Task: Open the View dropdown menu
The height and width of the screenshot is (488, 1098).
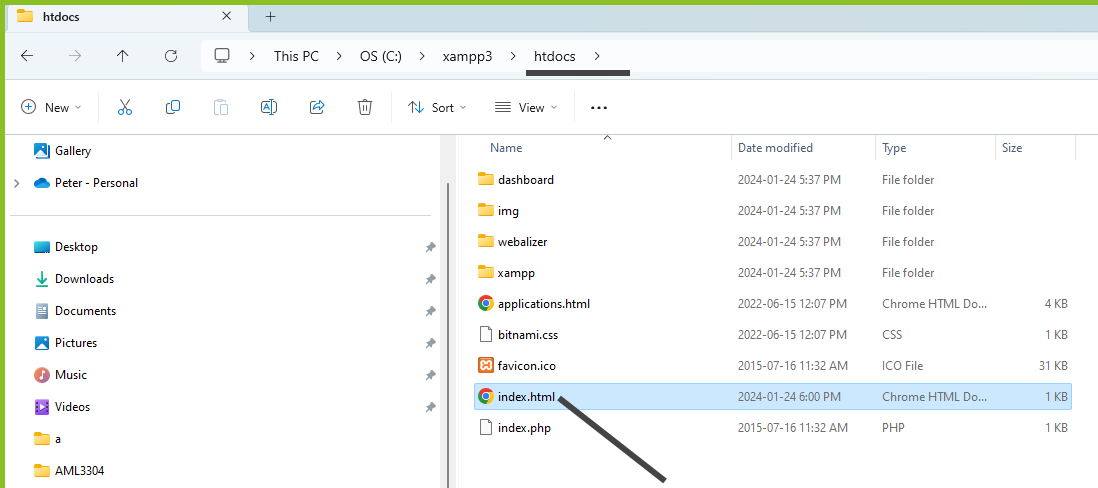Action: 526,107
